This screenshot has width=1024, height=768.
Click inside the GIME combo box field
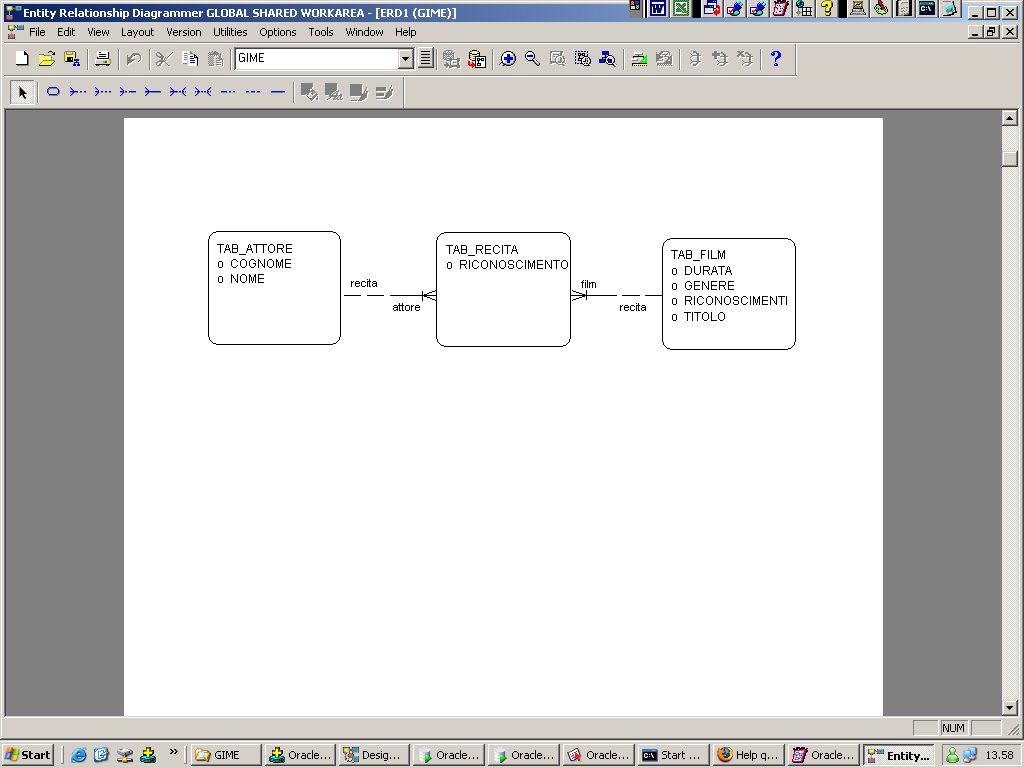[317, 59]
